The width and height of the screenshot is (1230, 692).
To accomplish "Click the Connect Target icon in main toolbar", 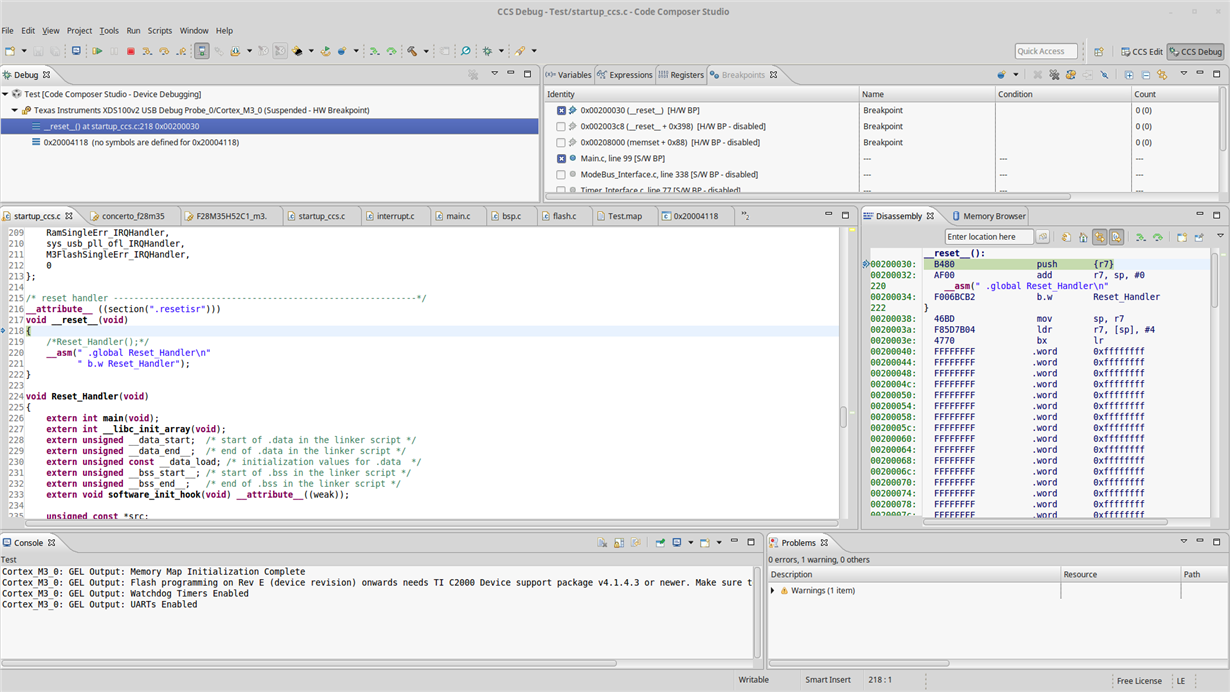I will pos(201,50).
